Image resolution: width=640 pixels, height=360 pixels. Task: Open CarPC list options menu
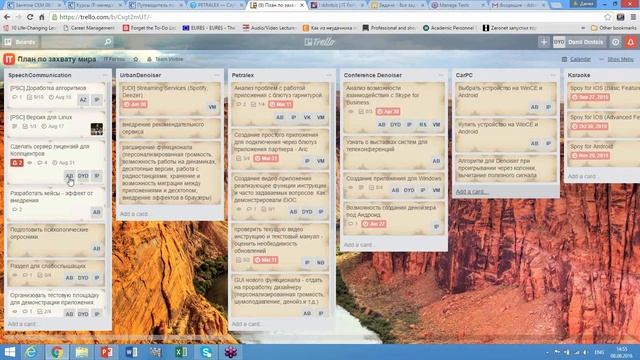pyautogui.click(x=553, y=75)
